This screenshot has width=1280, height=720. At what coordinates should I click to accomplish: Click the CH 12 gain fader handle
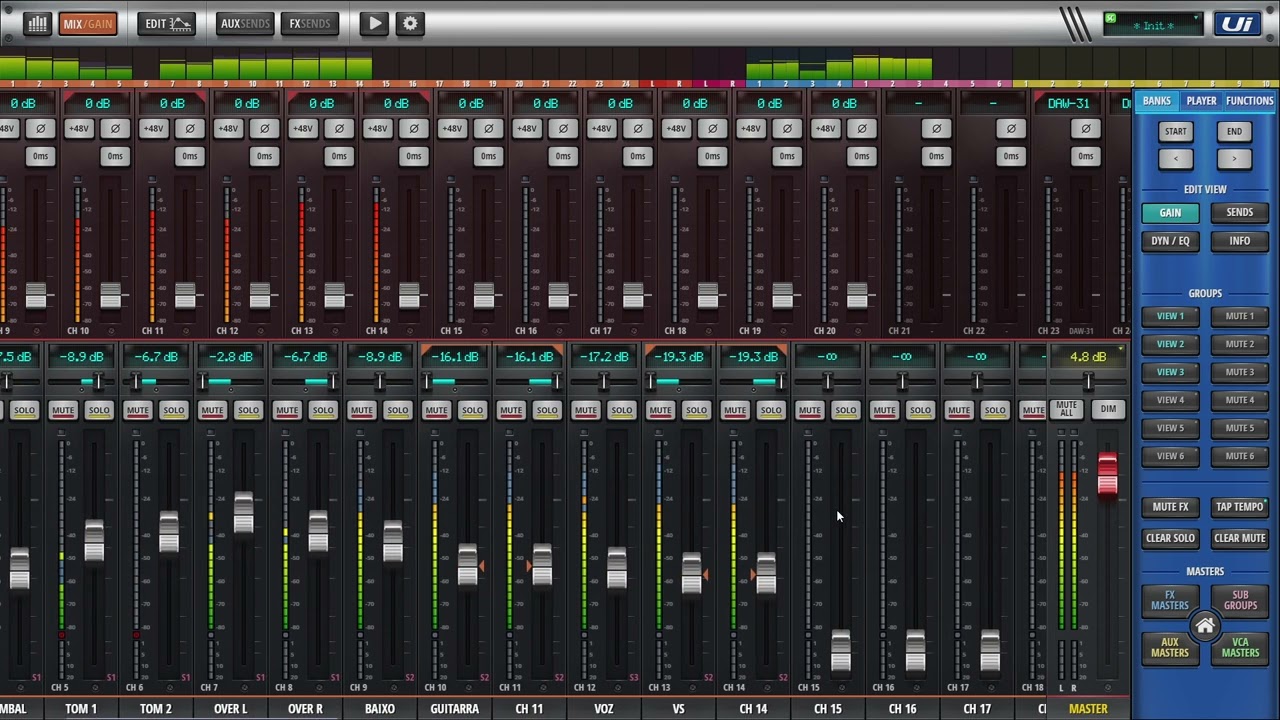[x=259, y=296]
